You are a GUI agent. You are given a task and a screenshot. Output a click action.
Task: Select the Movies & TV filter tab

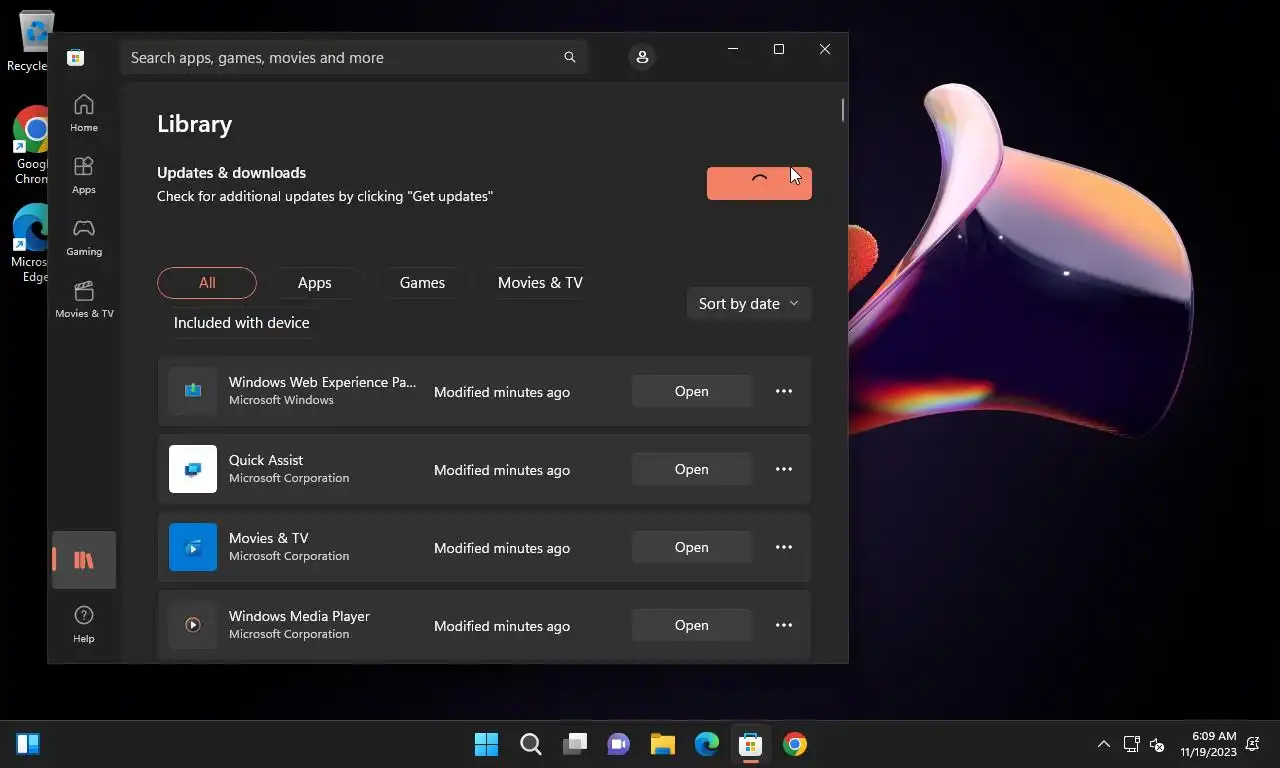click(540, 283)
